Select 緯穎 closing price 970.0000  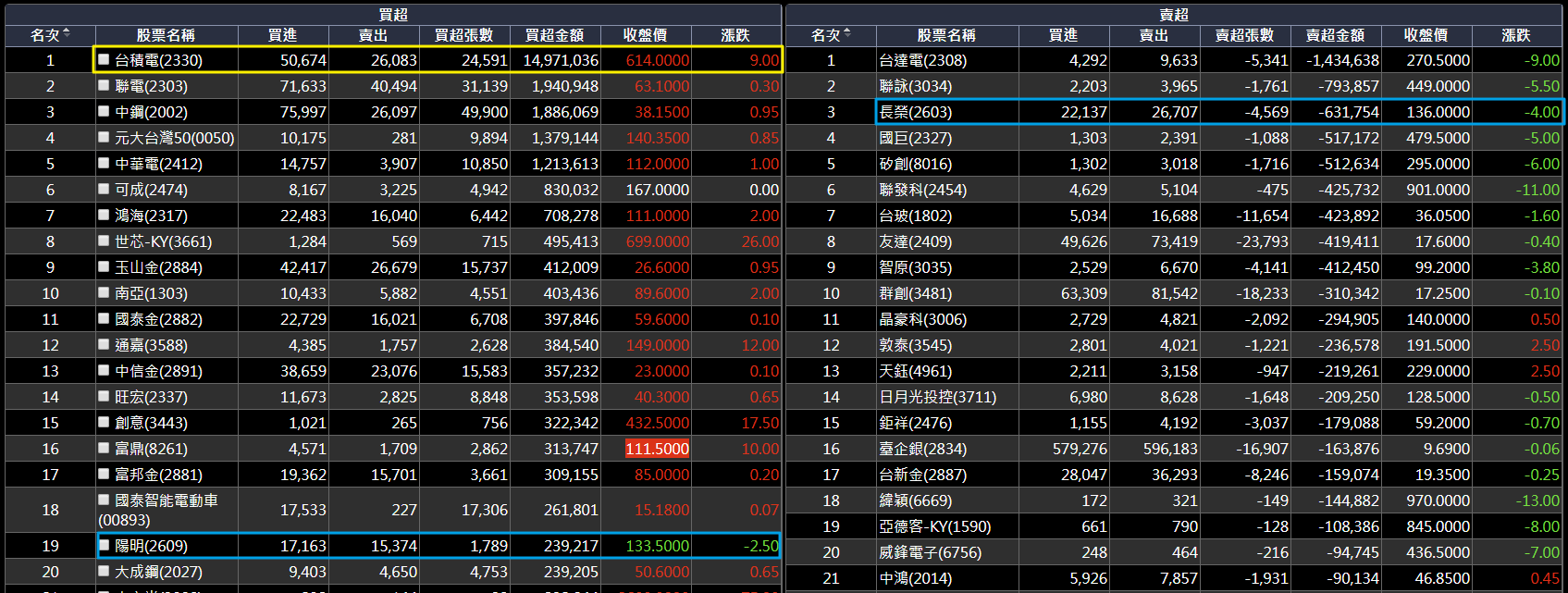pos(1438,500)
